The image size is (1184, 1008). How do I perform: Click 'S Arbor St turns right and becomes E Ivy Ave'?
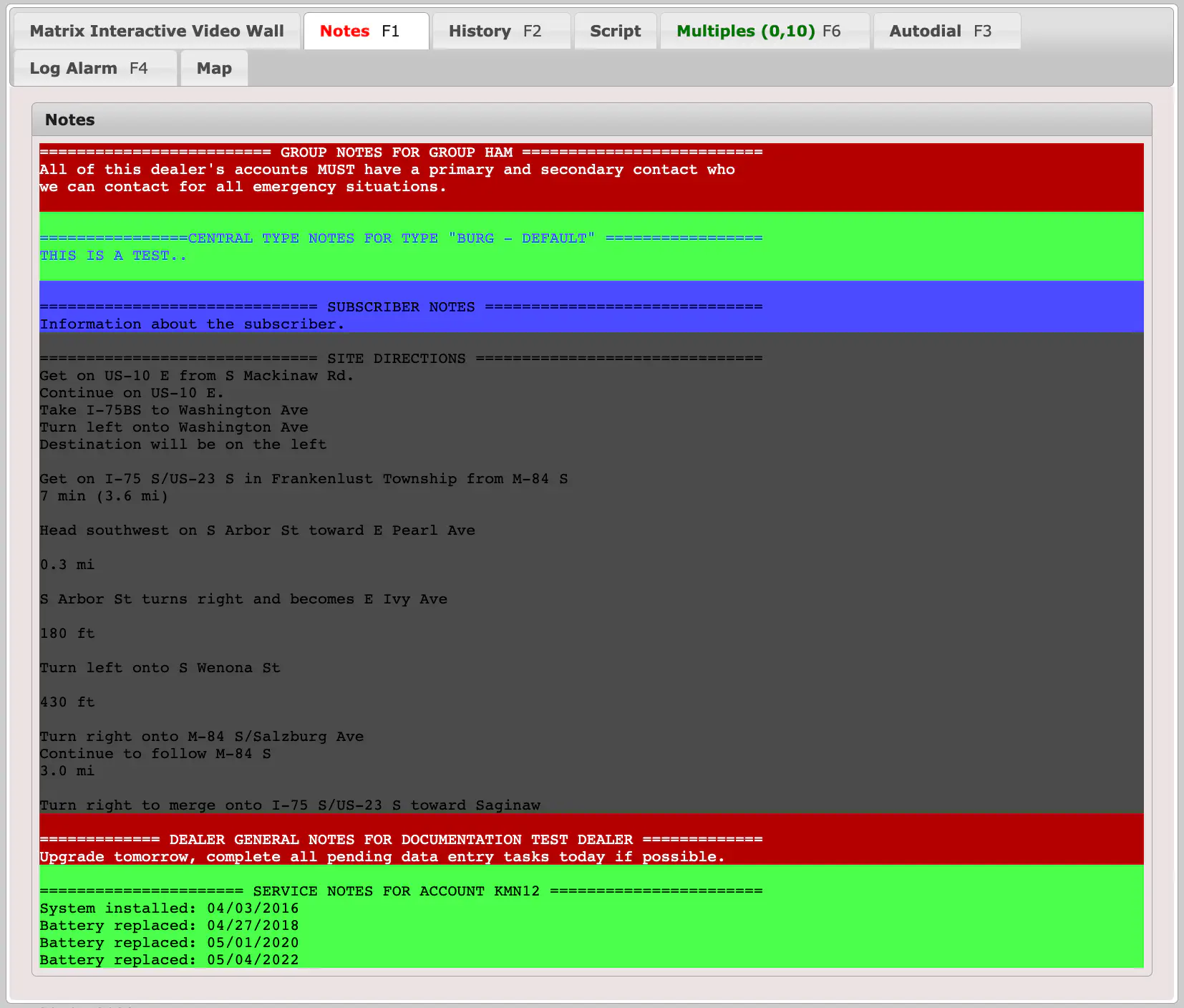(243, 599)
